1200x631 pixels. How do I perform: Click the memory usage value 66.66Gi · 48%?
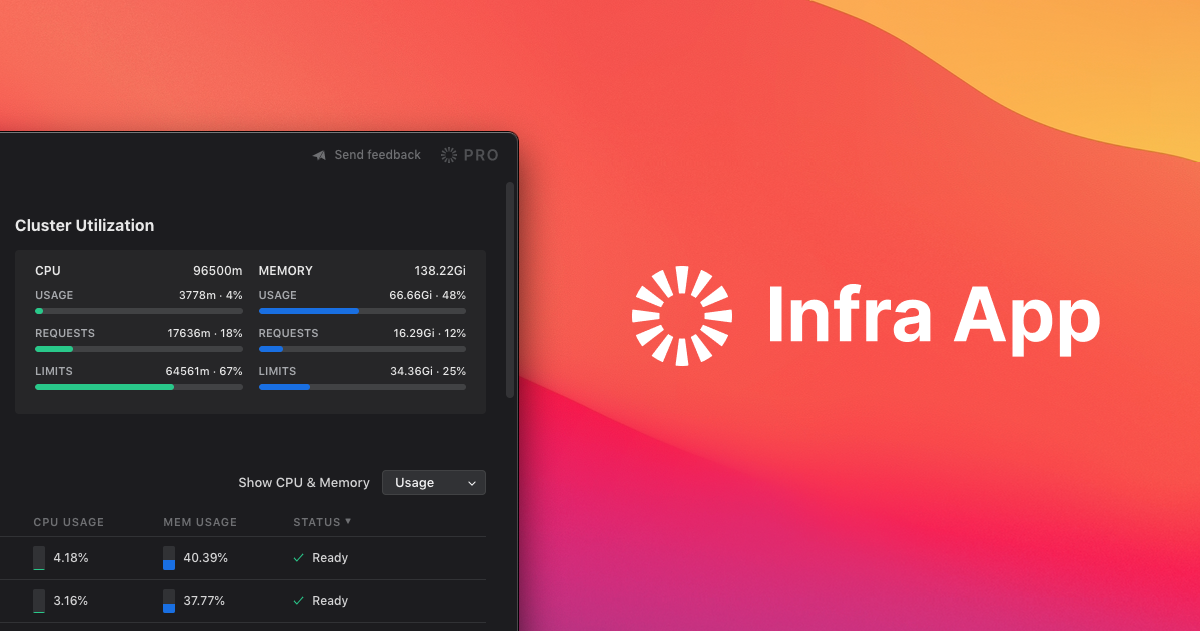pos(427,296)
